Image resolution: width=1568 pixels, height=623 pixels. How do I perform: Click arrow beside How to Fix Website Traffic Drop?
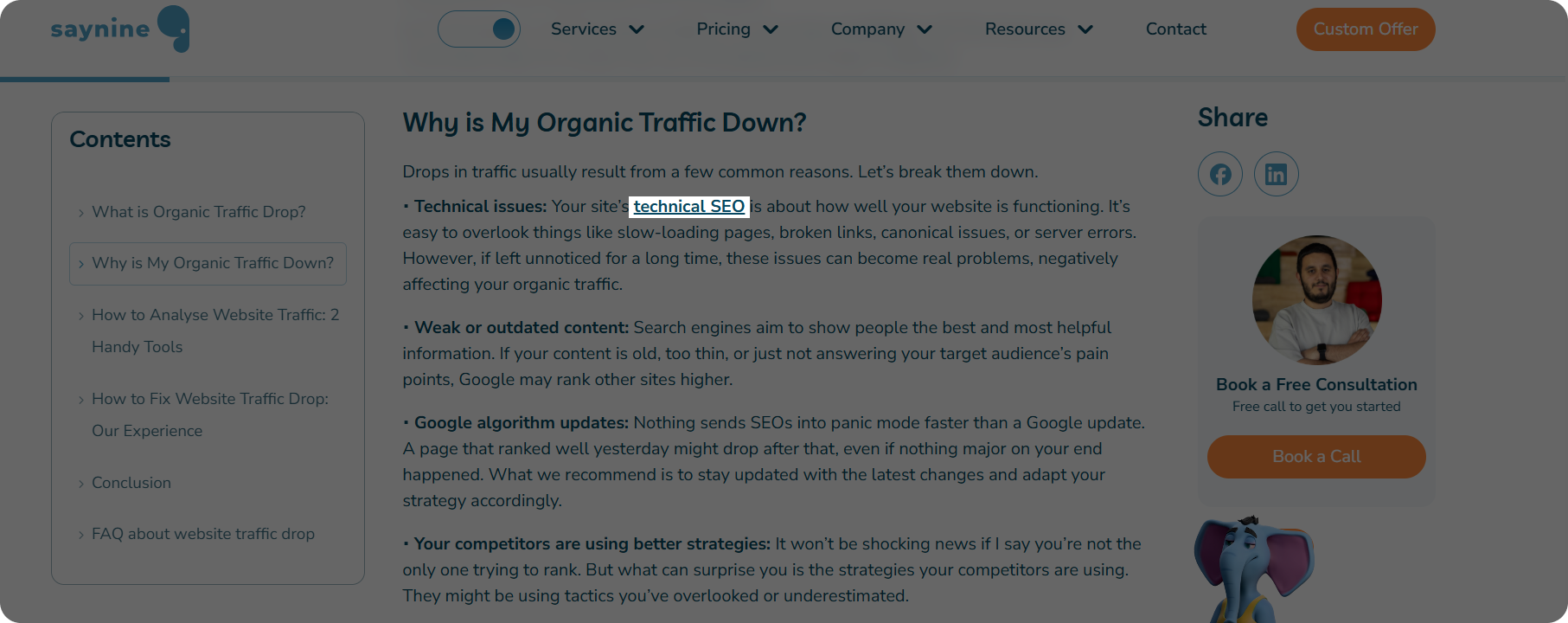click(x=81, y=400)
